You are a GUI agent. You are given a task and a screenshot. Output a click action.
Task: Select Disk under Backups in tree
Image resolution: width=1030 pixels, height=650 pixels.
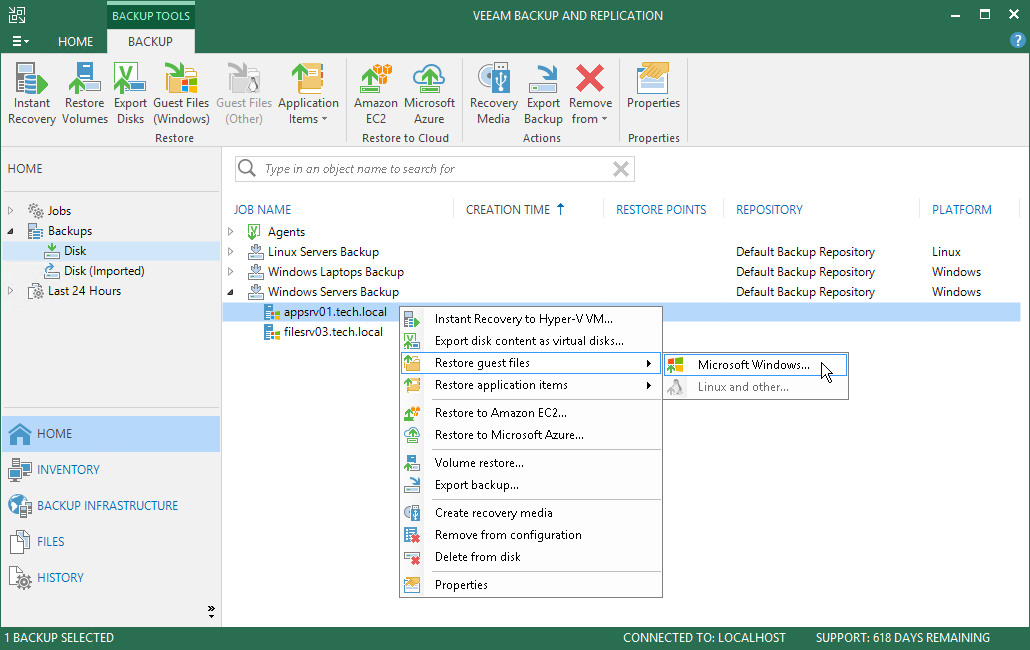75,251
